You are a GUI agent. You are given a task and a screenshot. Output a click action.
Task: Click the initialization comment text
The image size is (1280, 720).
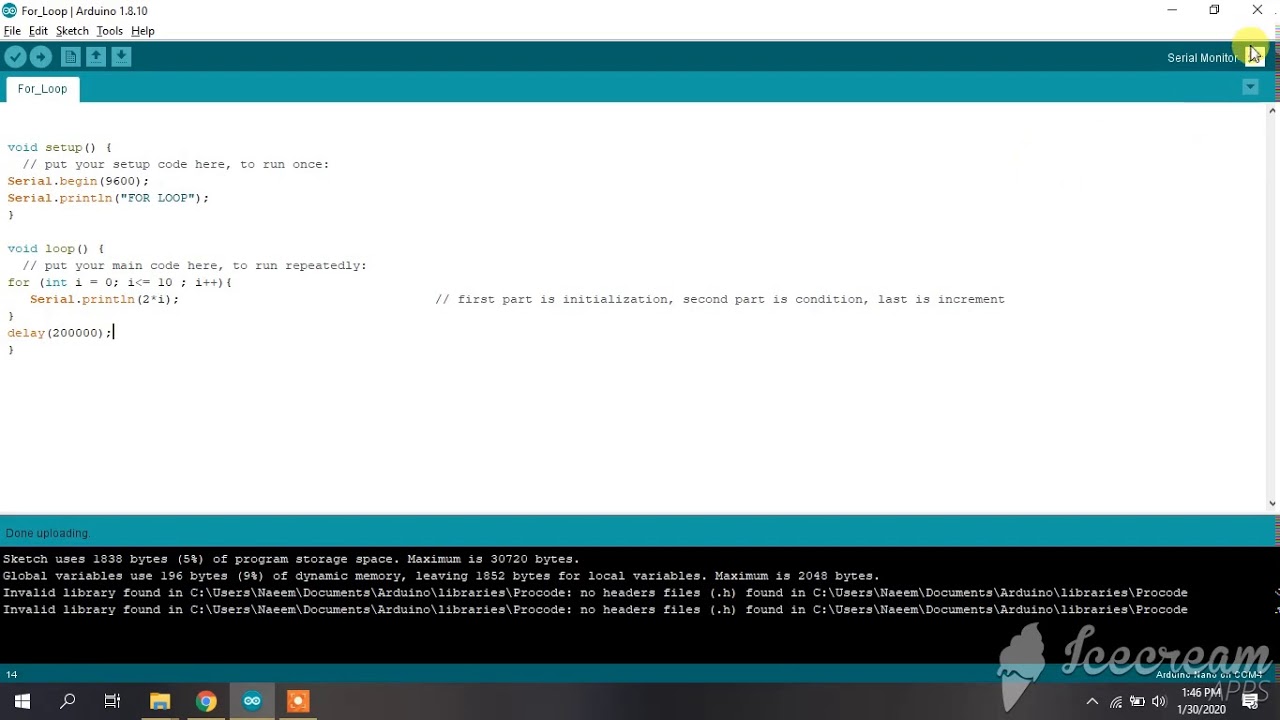(x=720, y=299)
